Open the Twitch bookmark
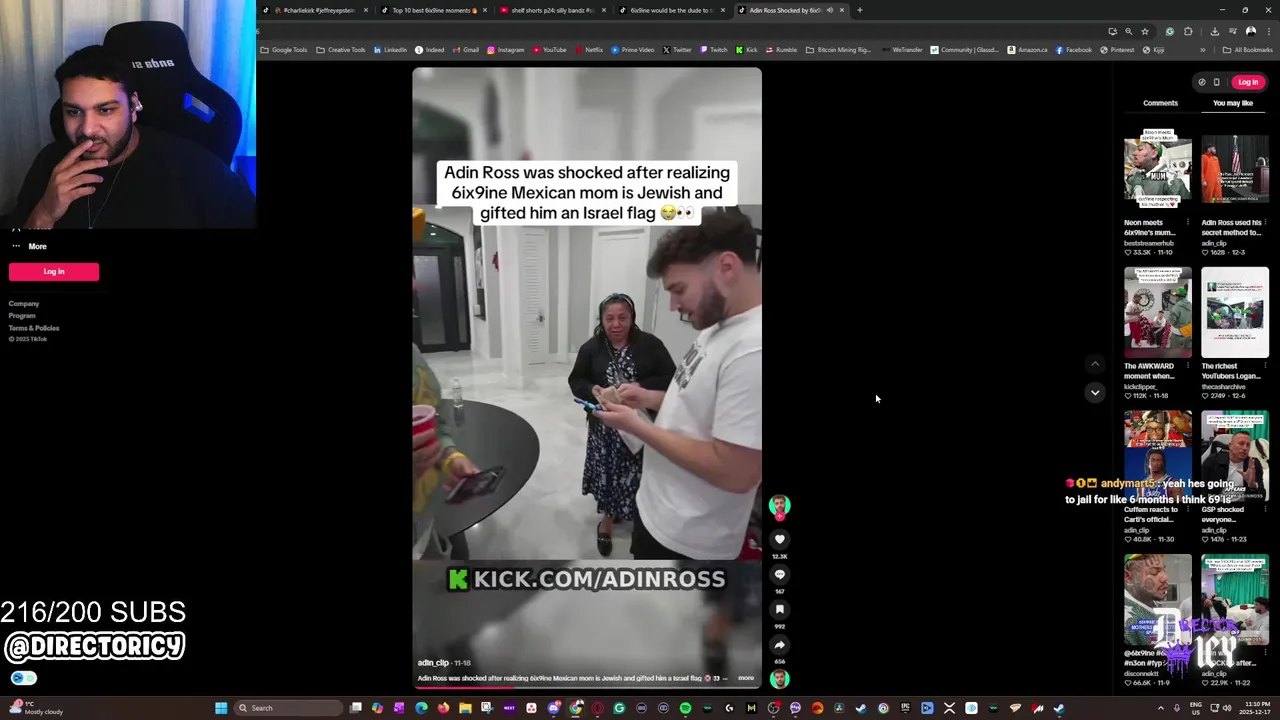 coord(714,50)
